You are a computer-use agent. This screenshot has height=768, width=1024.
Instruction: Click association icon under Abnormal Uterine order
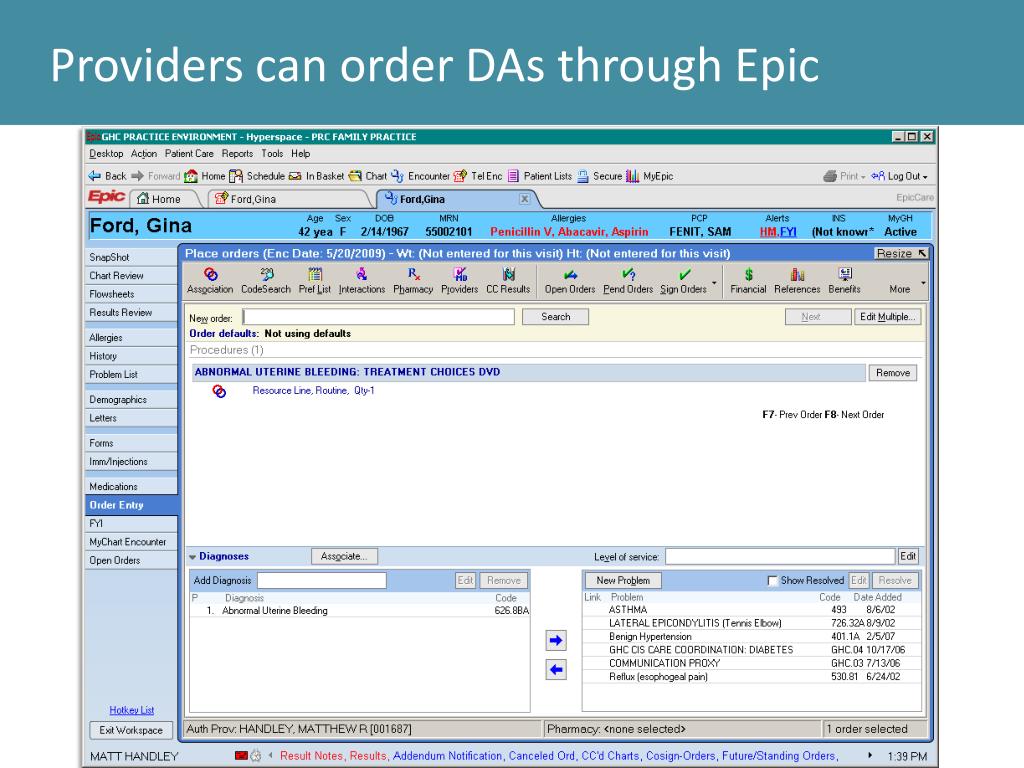point(219,391)
